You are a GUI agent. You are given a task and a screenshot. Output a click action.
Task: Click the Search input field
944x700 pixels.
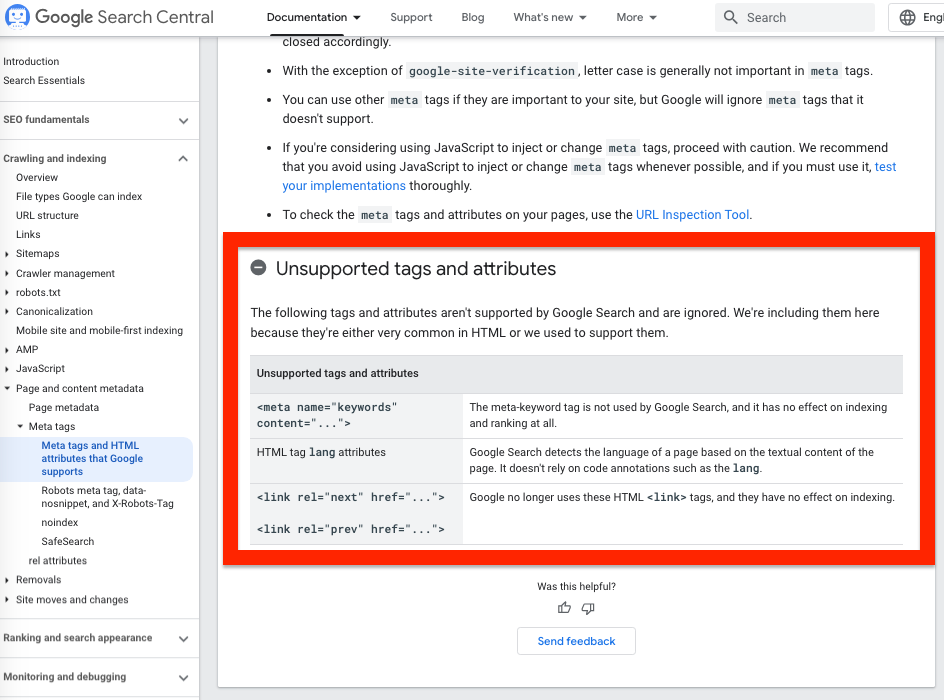[x=795, y=17]
